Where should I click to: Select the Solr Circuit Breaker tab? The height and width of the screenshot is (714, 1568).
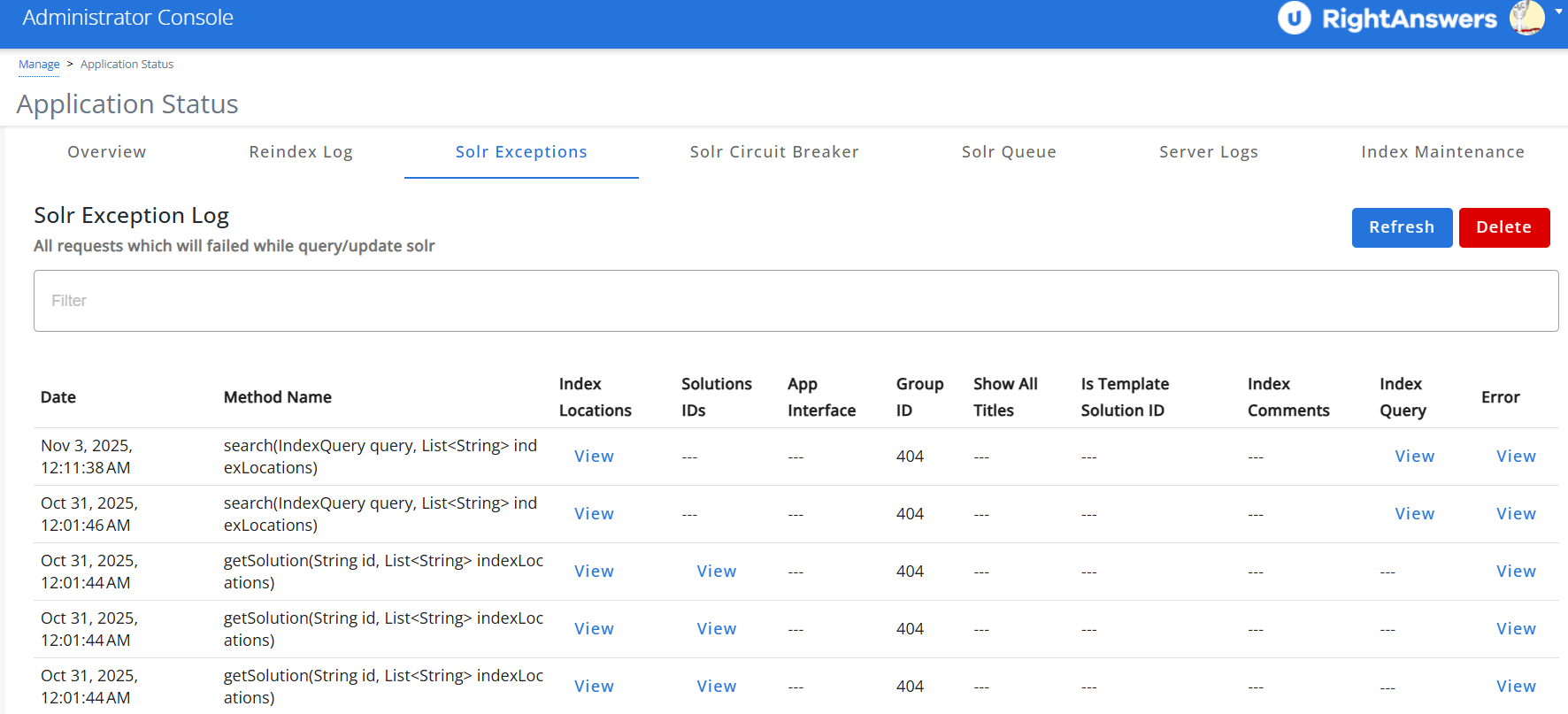[774, 152]
